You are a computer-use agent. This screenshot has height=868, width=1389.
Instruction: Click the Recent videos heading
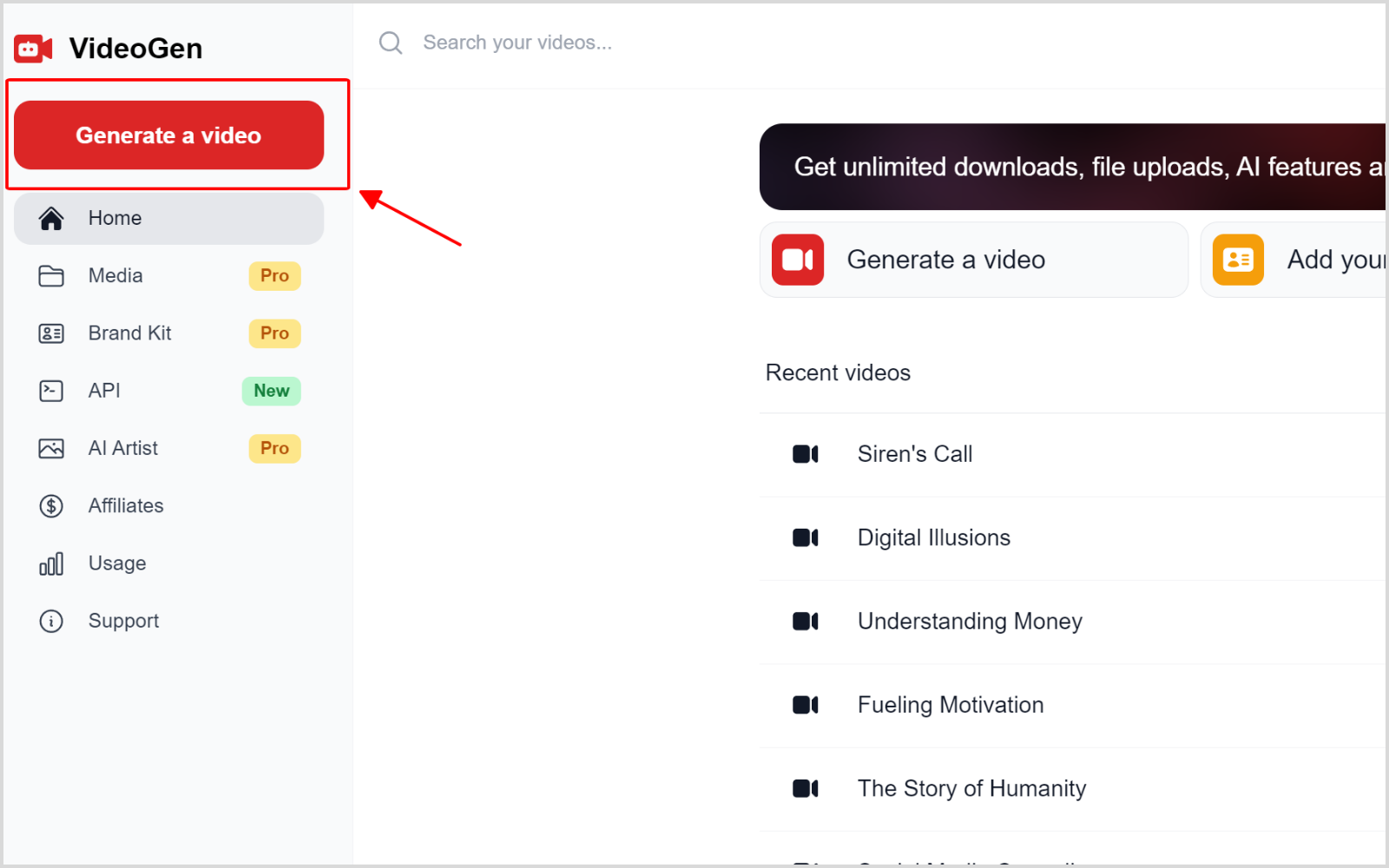pos(838,373)
